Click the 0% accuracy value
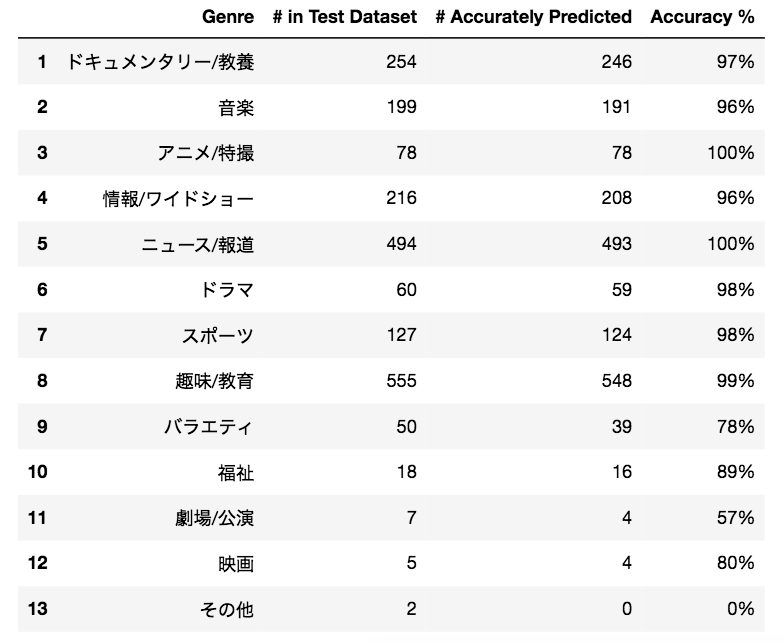Image resolution: width=783 pixels, height=643 pixels. tap(739, 609)
